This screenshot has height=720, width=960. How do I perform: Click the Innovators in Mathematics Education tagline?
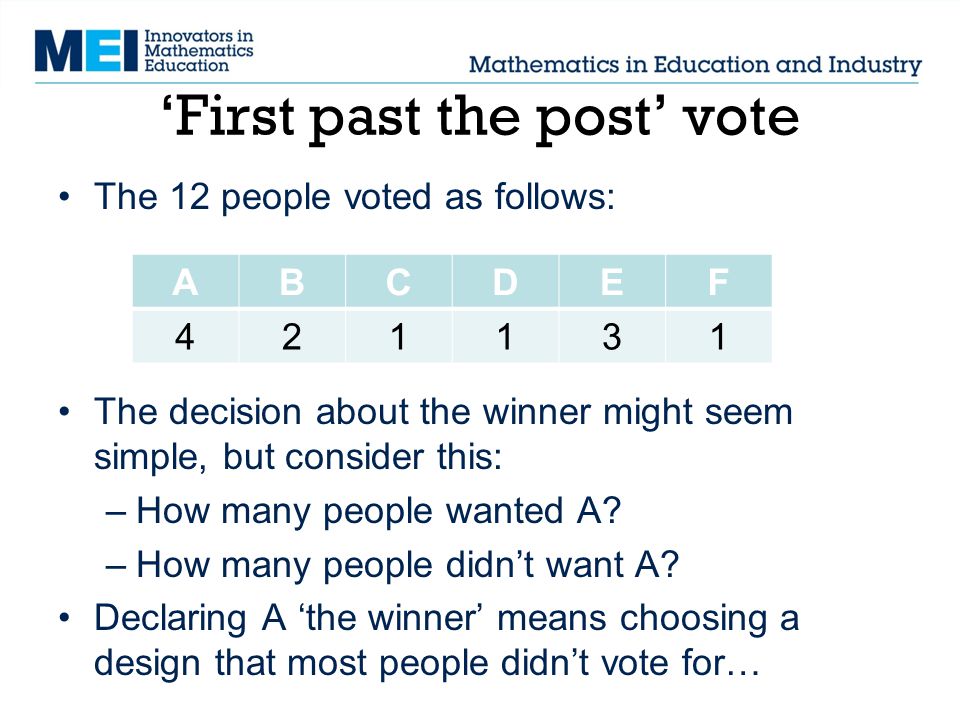[x=199, y=51]
